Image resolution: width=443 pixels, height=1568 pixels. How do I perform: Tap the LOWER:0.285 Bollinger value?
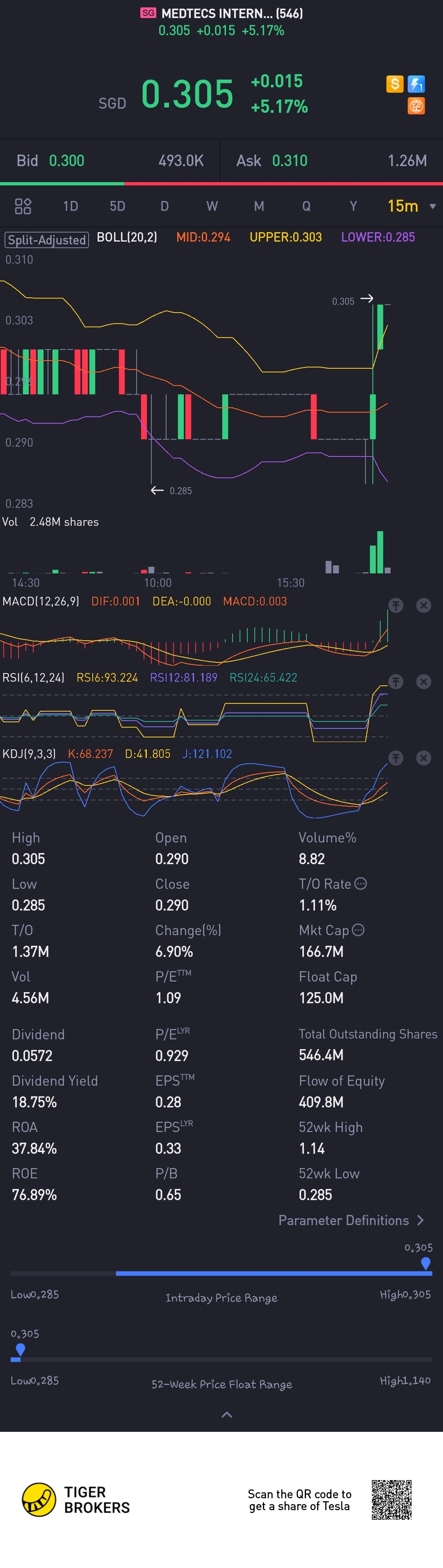378,237
